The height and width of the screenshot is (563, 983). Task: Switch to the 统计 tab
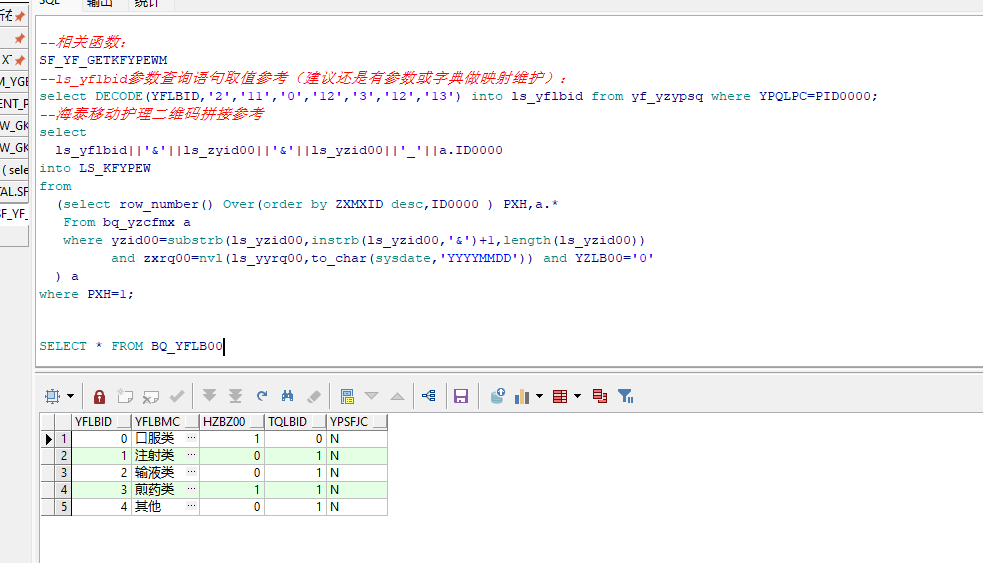(x=147, y=4)
